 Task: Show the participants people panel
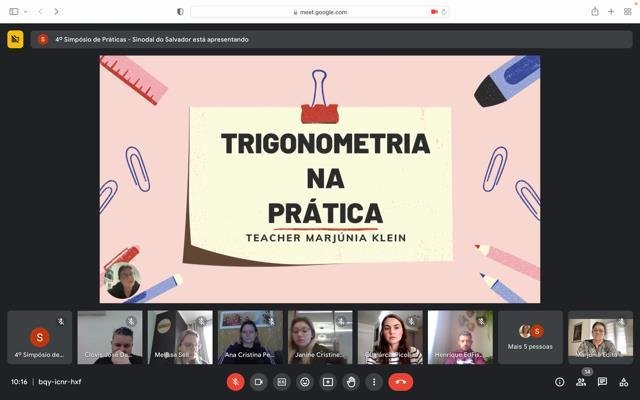click(x=581, y=382)
